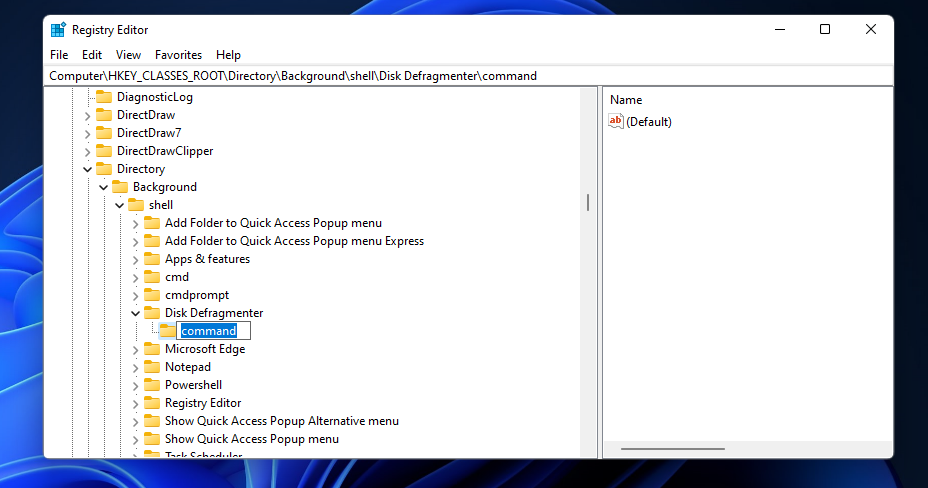Viewport: 928px width, 488px height.
Task: Click the tree pane vertical scrollbar thumb
Action: 588,202
